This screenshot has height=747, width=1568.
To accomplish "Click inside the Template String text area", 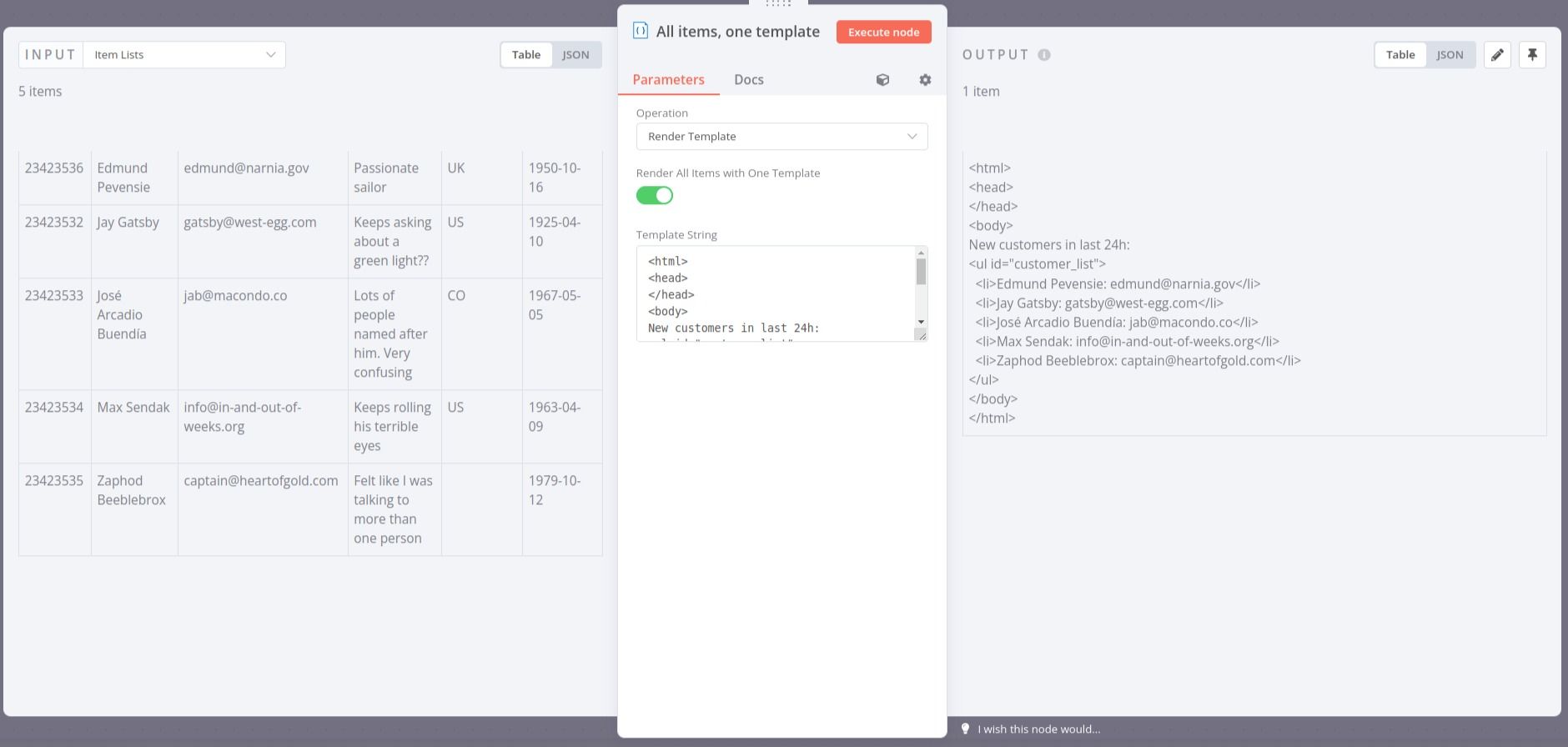I will pos(776,293).
